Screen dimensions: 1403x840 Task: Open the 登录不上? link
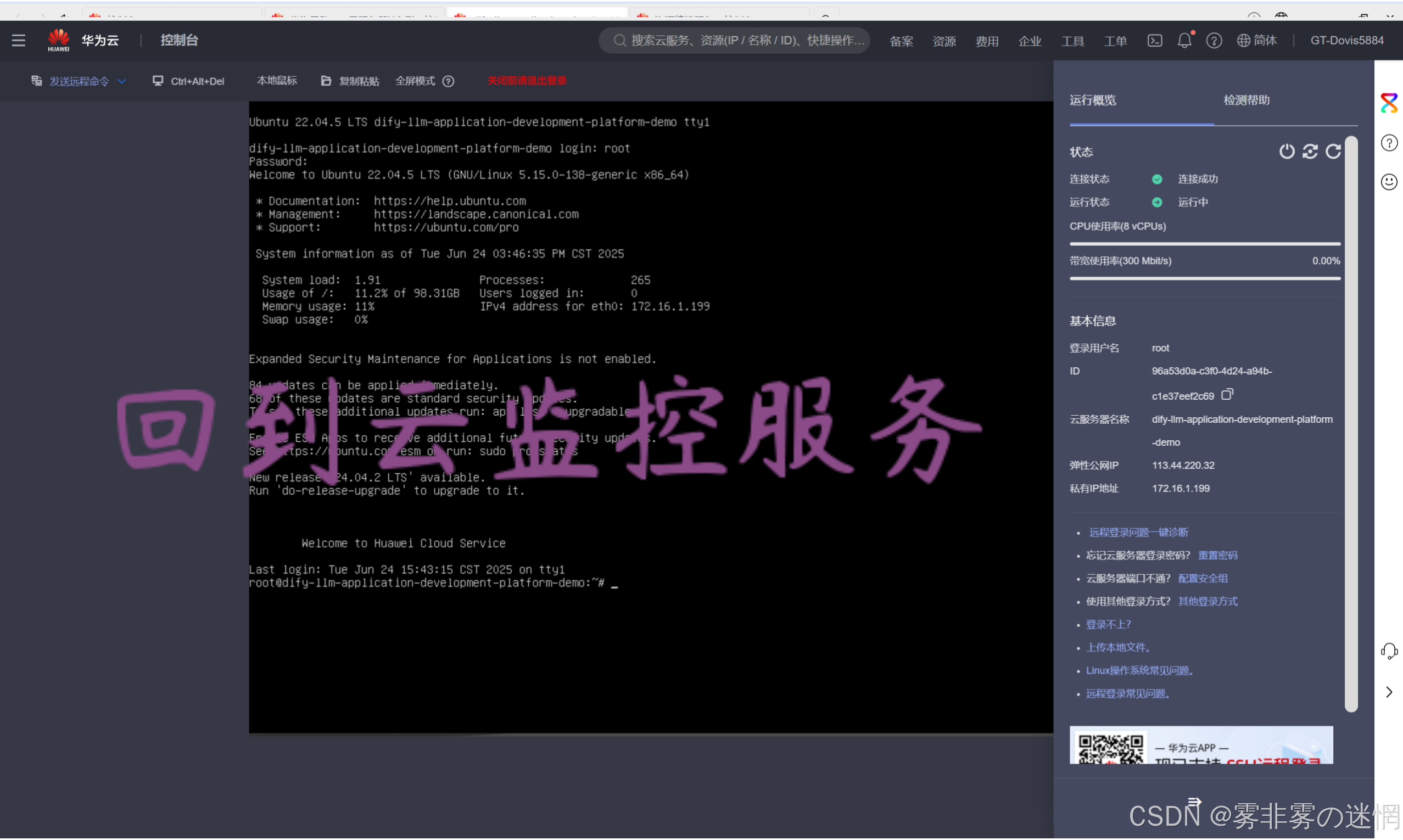(1108, 625)
